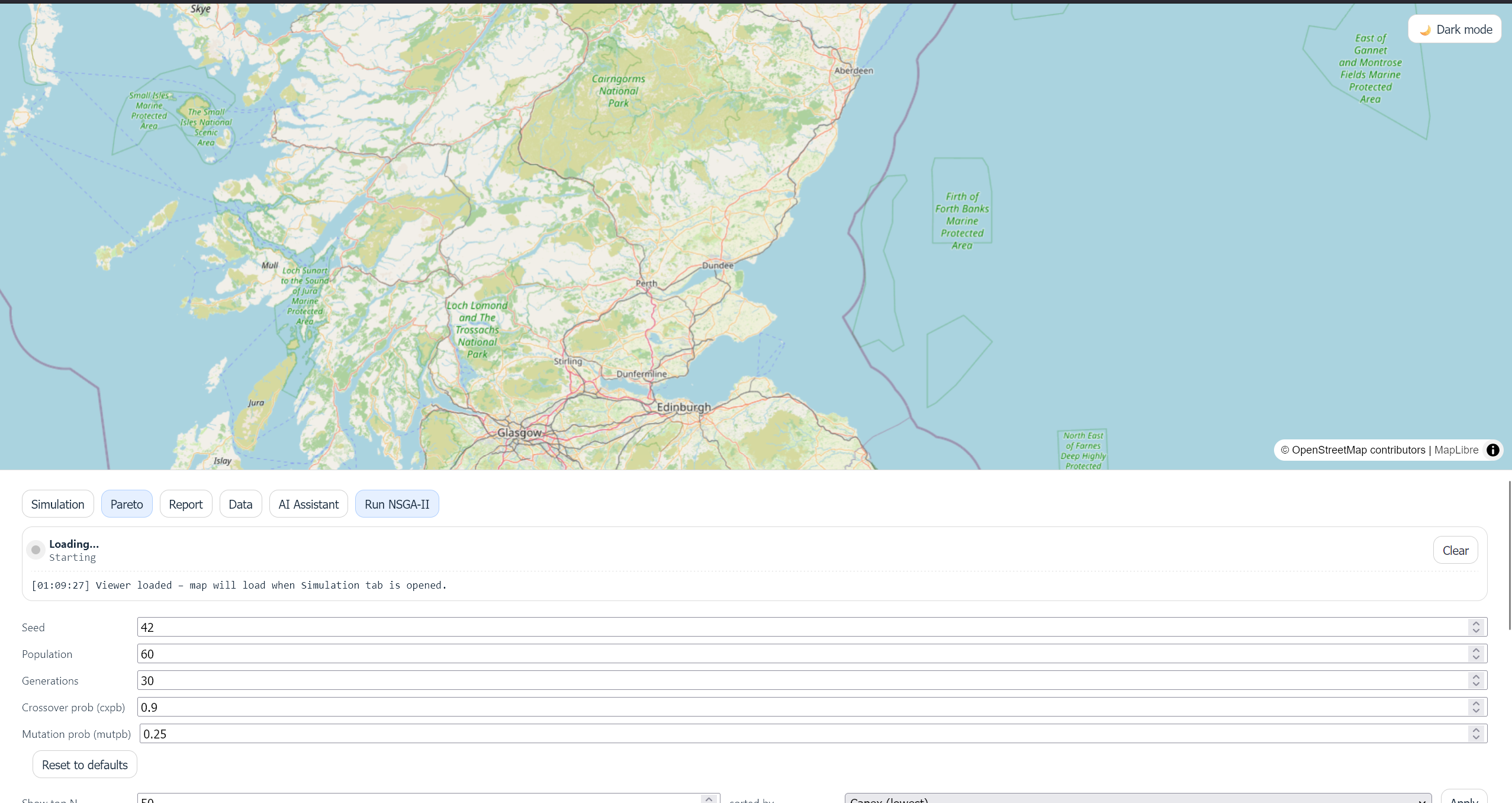
Task: Click the Population input field
Action: [812, 654]
